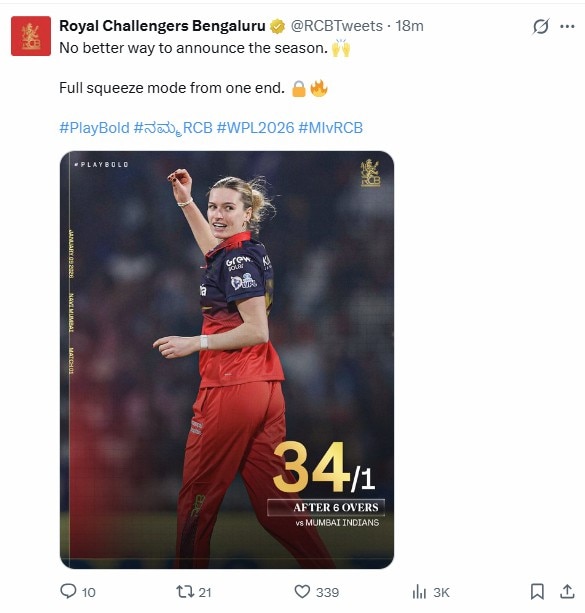Click the @RCBTweets handle
585x613 pixels.
[337, 26]
